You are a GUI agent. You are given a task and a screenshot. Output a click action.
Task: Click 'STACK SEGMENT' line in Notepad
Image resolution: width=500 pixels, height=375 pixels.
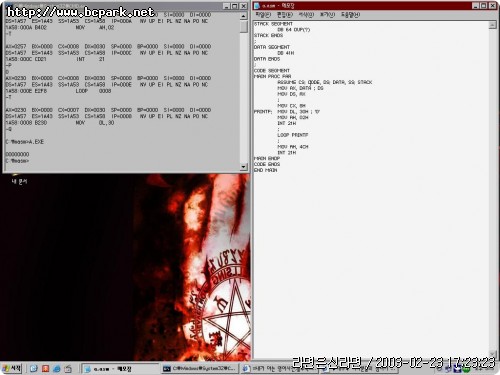(273, 24)
